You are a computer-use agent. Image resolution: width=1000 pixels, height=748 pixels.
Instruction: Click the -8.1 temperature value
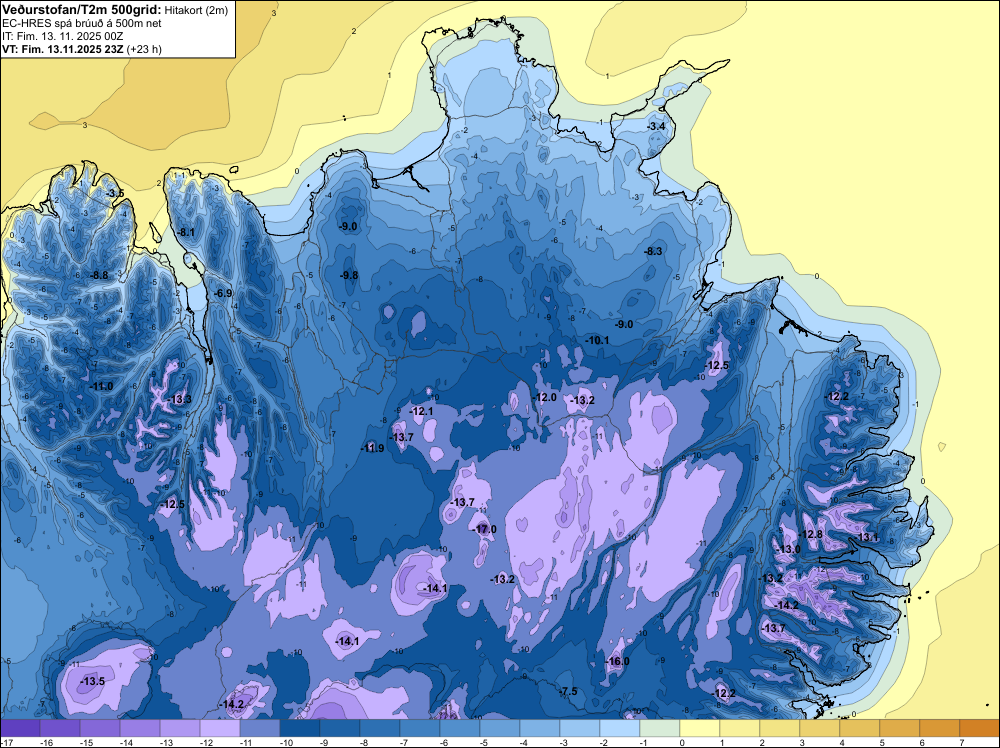[186, 232]
